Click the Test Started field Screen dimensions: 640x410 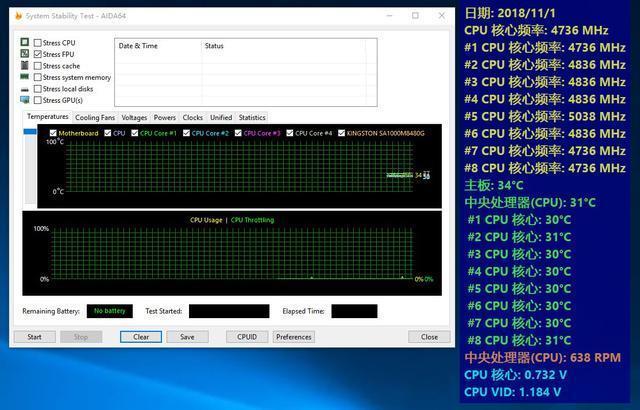tap(229, 311)
